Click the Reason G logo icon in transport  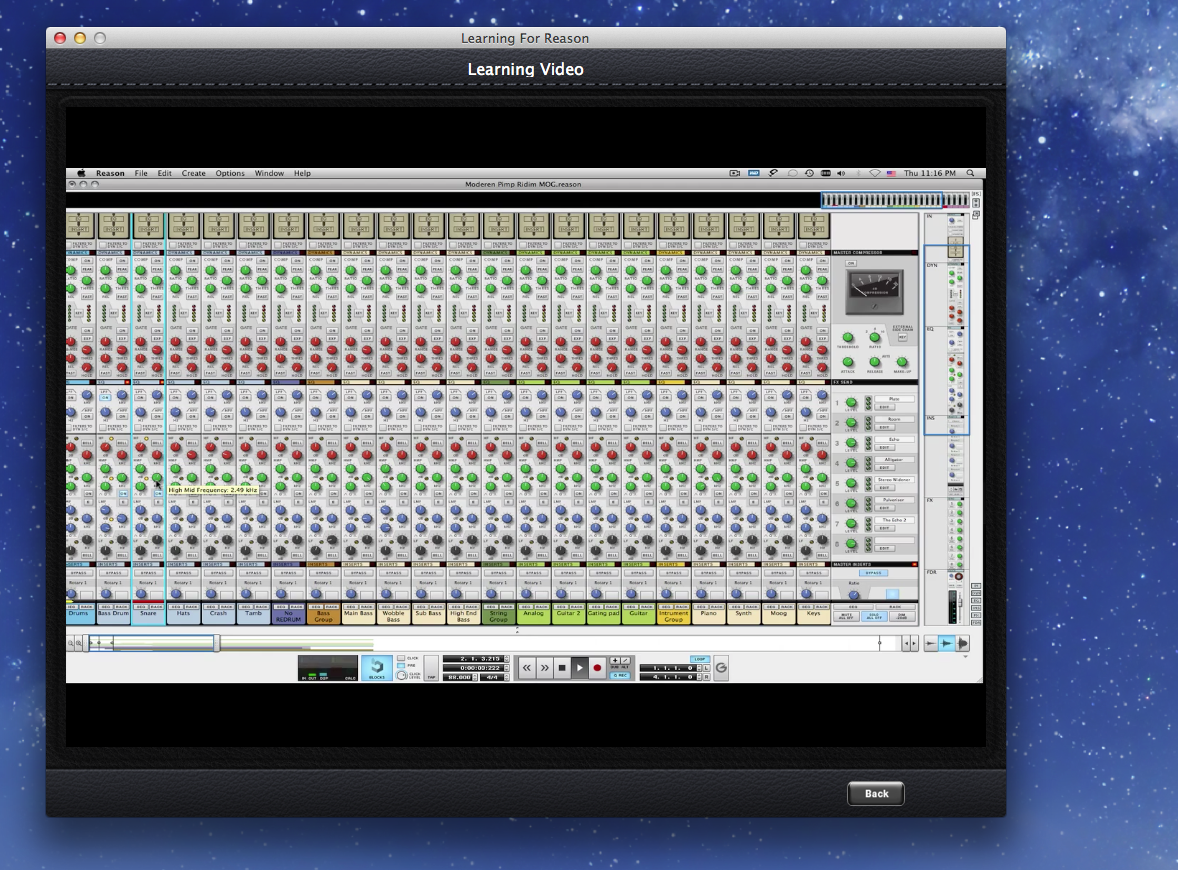click(x=721, y=667)
